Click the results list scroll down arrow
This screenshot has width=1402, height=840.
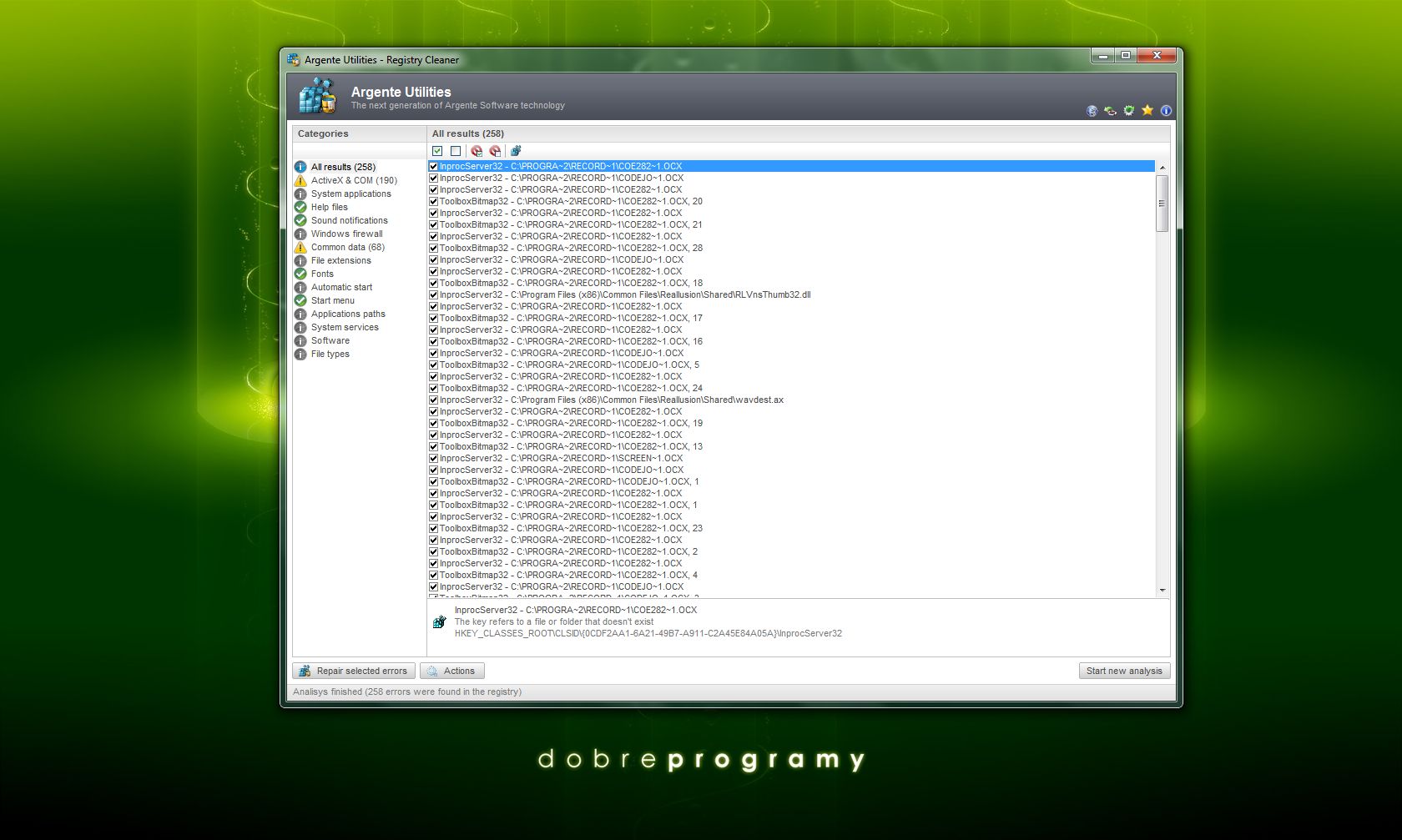click(x=1162, y=591)
